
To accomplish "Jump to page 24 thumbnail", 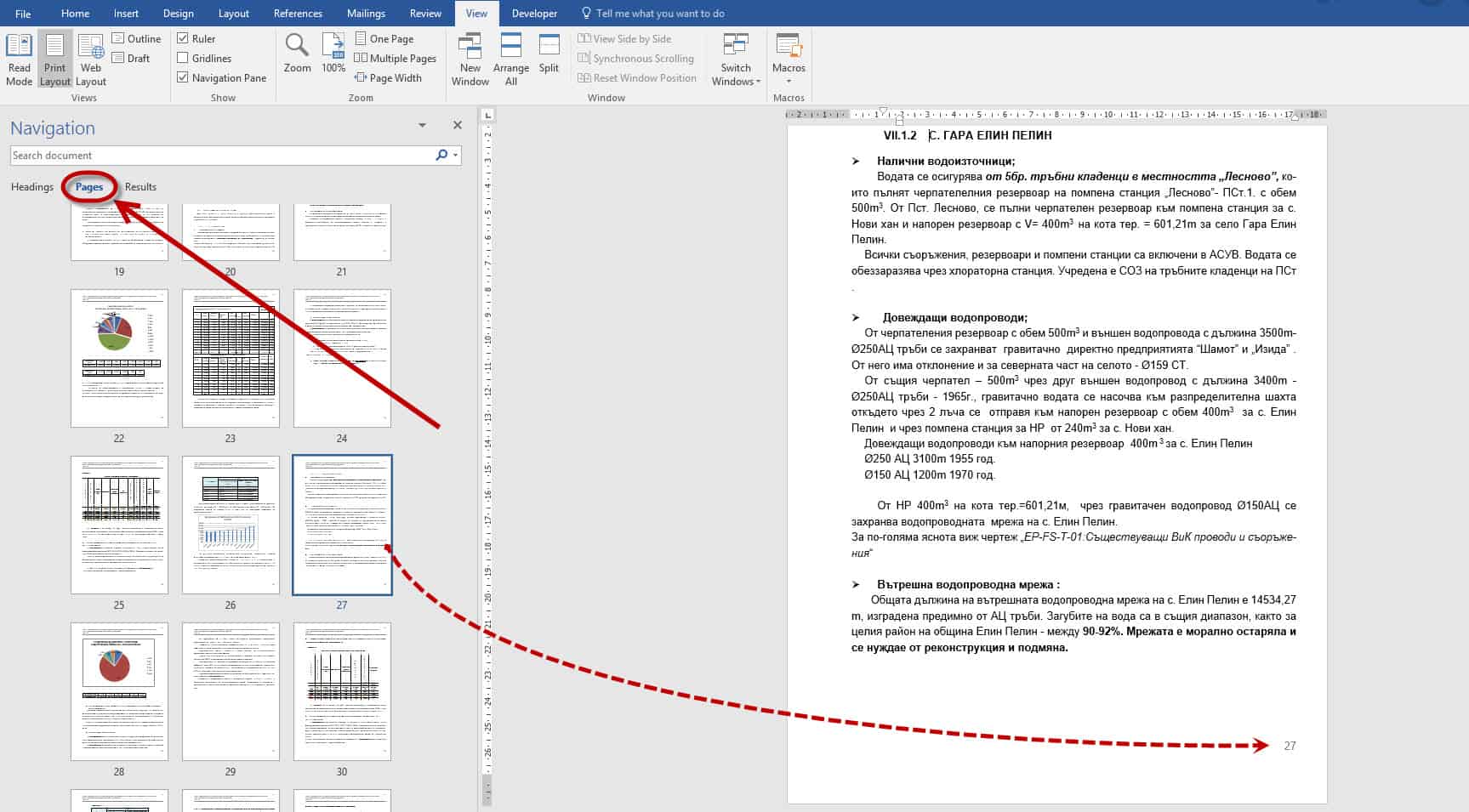I will (342, 358).
